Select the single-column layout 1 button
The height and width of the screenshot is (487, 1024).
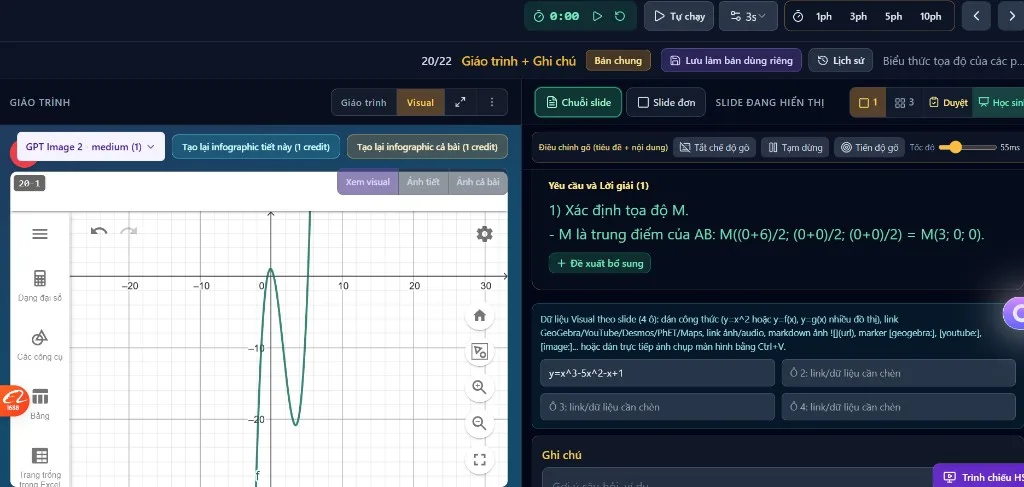pos(868,102)
